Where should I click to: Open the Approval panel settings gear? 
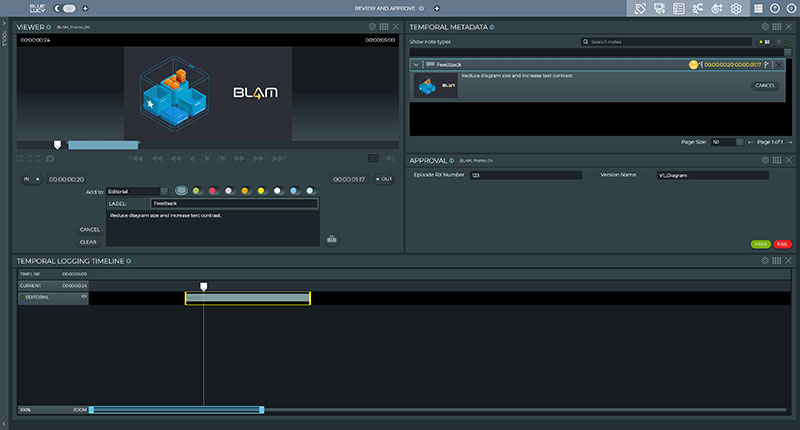click(765, 160)
